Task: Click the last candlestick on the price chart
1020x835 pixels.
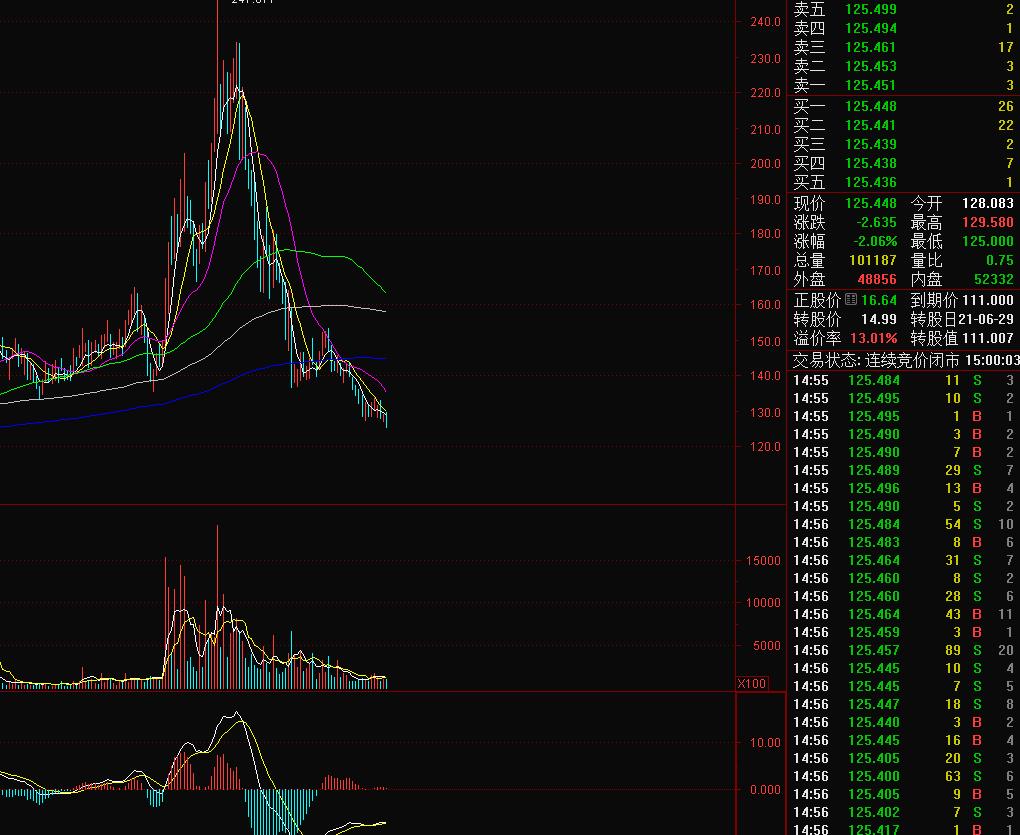Action: [x=386, y=419]
